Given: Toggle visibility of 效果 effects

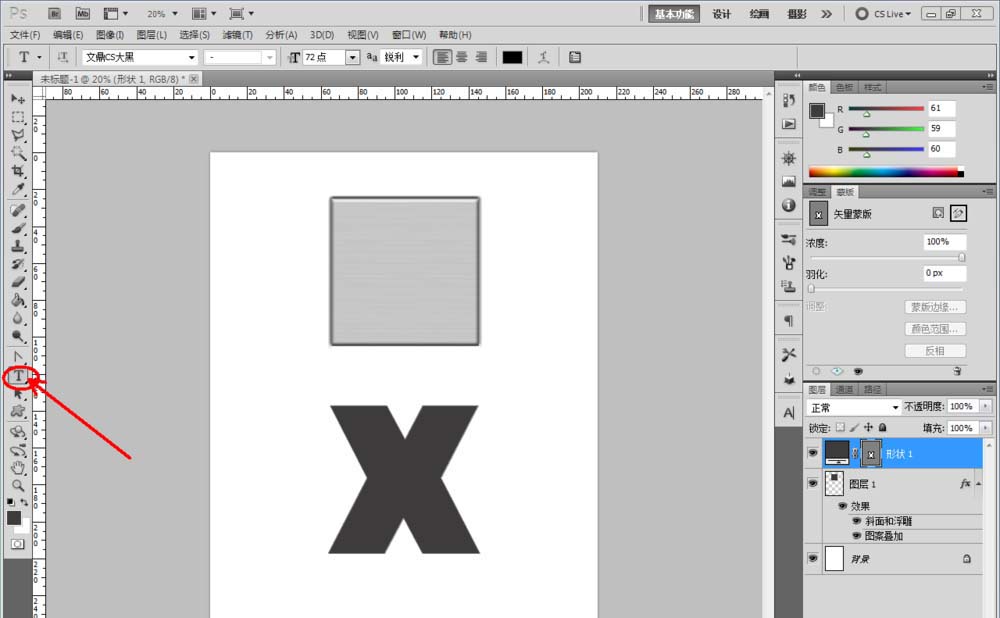Looking at the screenshot, I should 842,506.
